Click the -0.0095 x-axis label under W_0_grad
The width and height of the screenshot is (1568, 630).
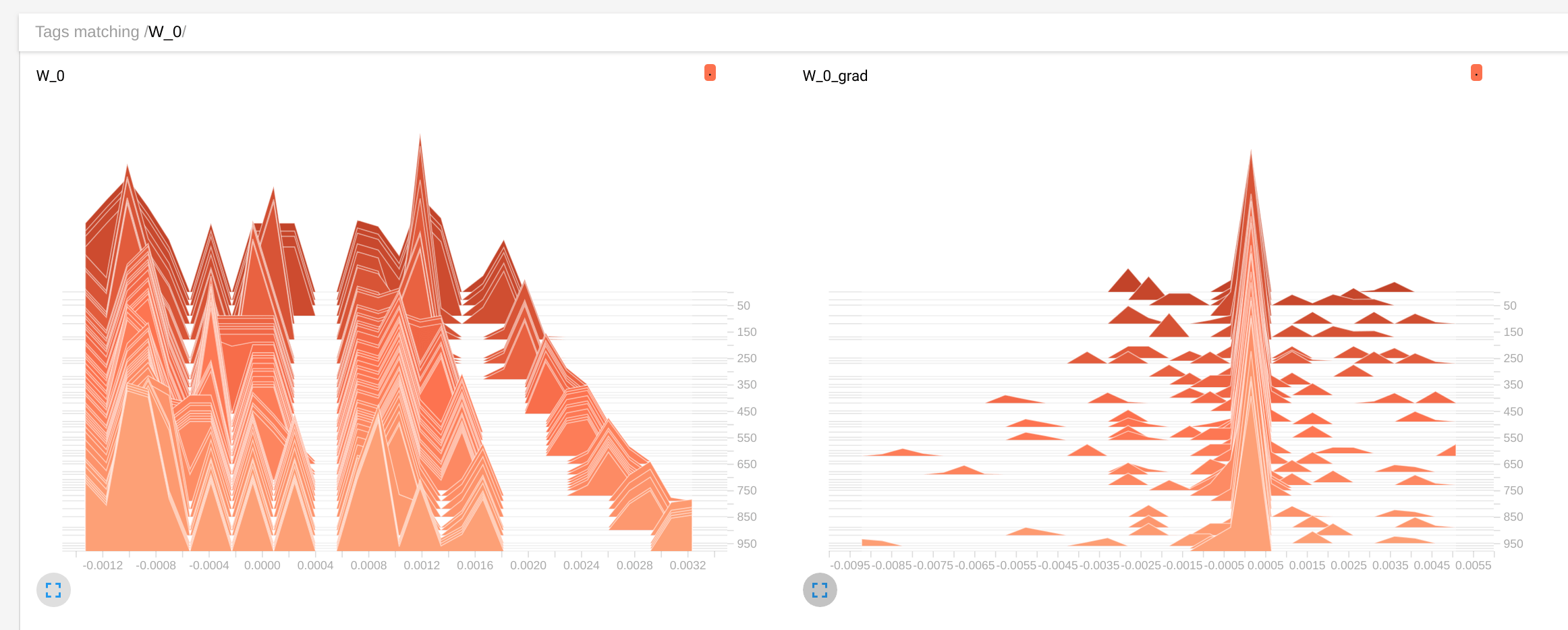click(850, 565)
